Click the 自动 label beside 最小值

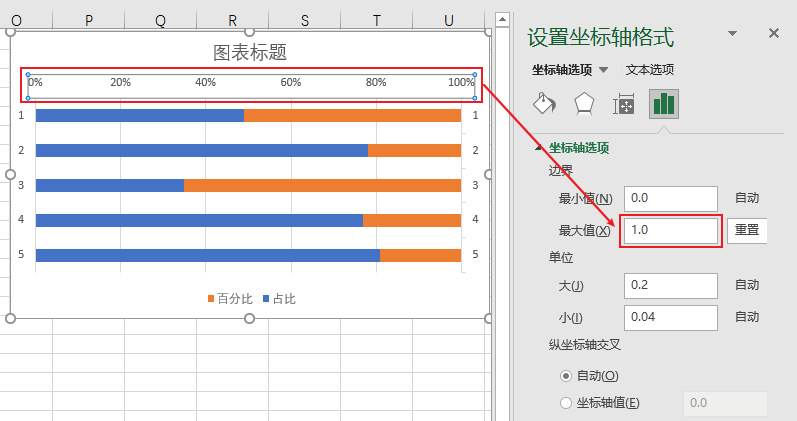tap(747, 198)
